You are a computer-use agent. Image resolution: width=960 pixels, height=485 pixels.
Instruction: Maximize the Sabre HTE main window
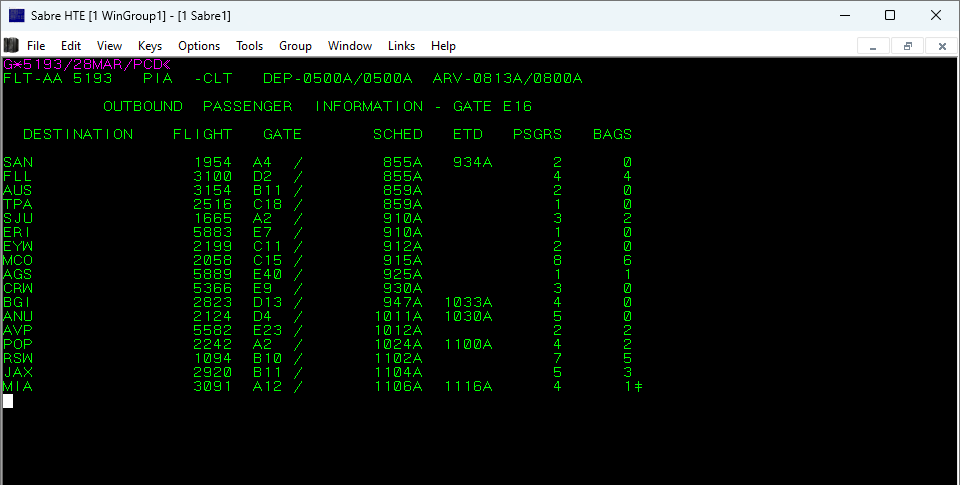[x=890, y=15]
